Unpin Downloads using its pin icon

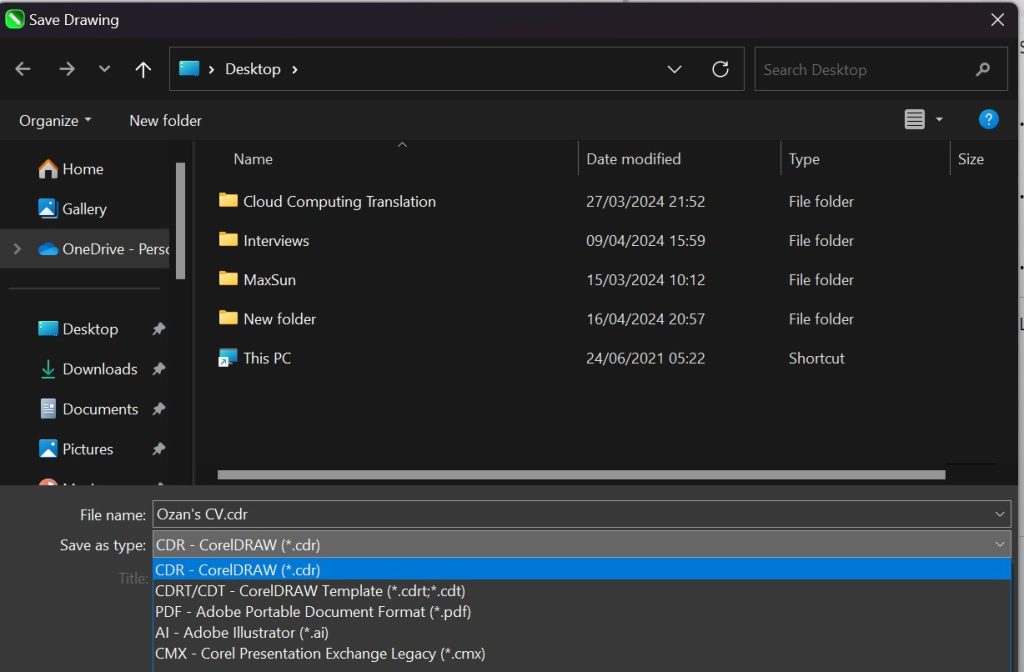159,369
